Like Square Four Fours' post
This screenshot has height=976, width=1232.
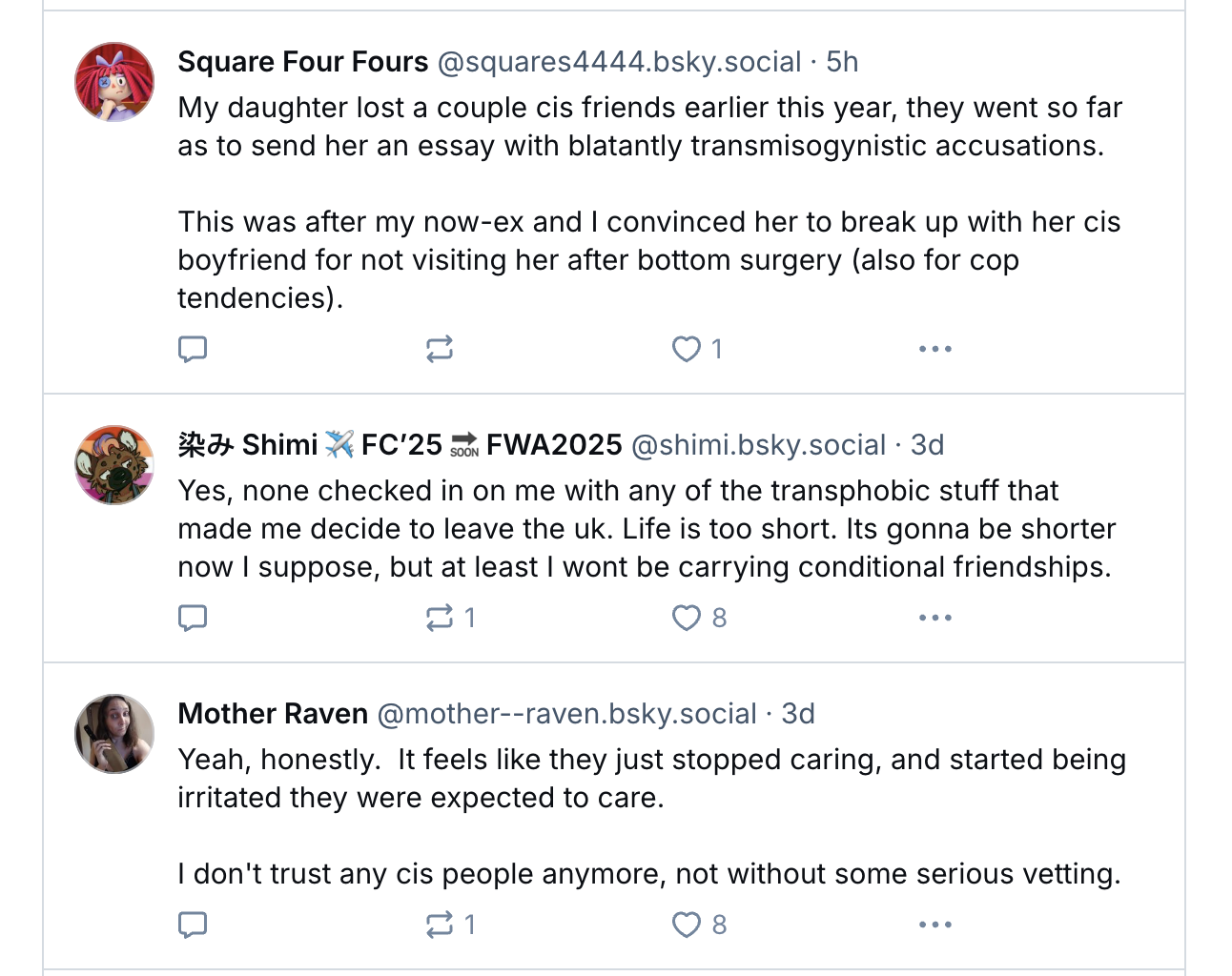coord(687,350)
